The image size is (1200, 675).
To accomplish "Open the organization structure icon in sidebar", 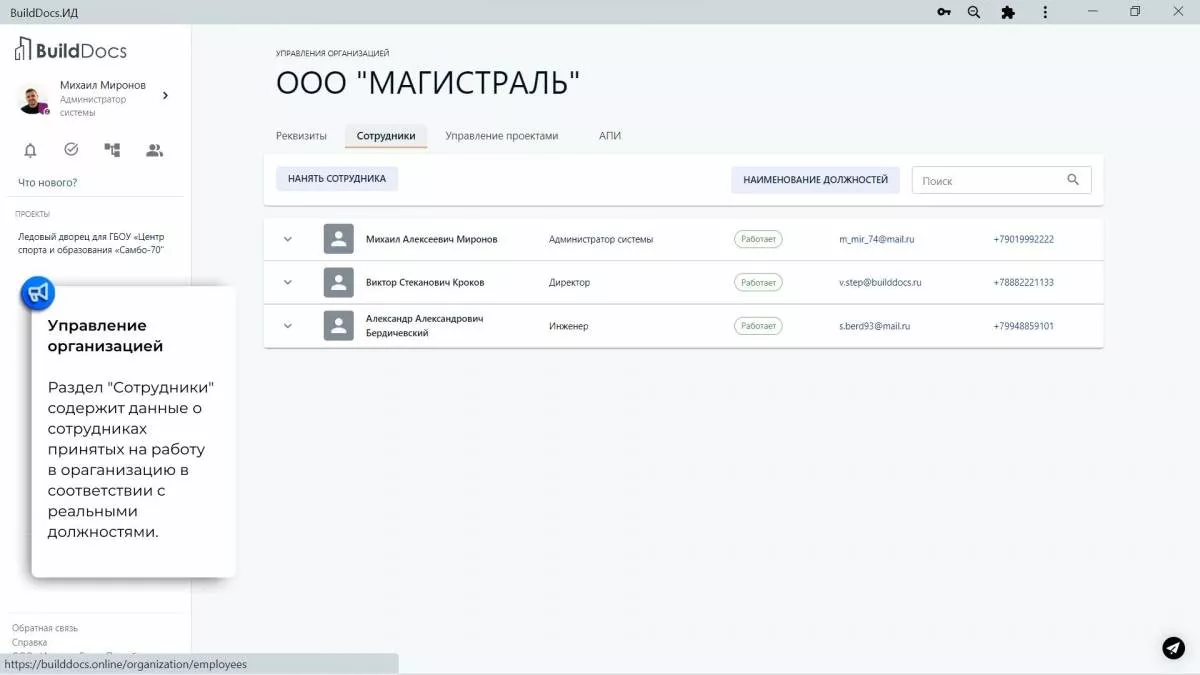I will (111, 149).
